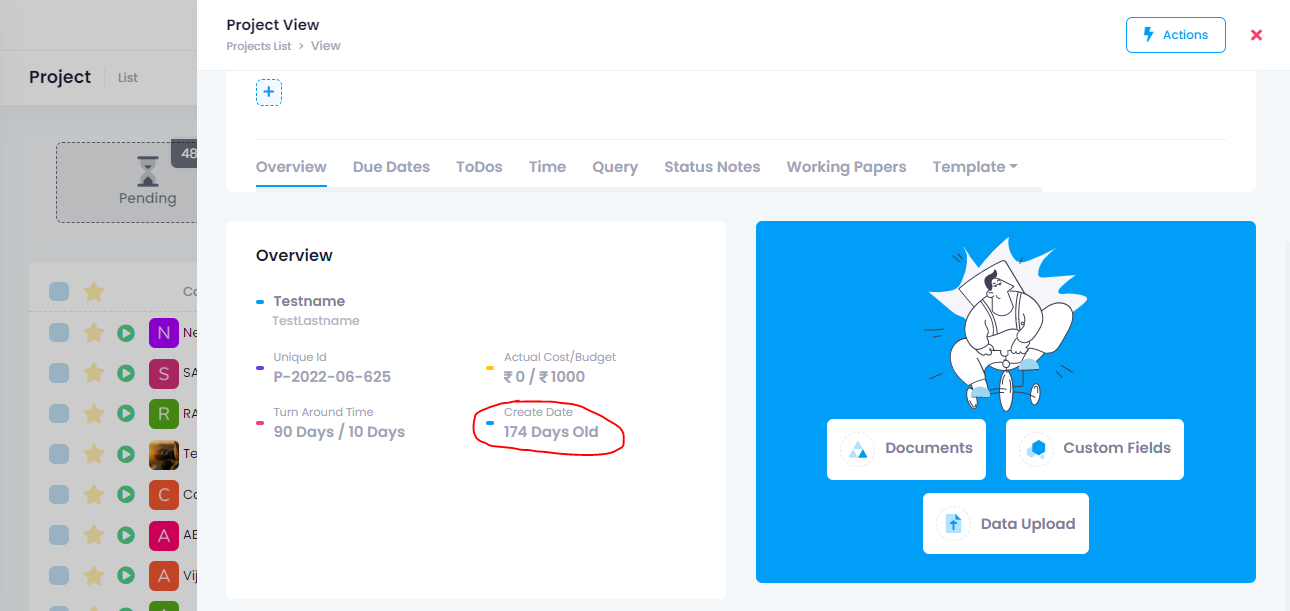The image size is (1290, 611).
Task: Check the box in the S avatar row
Action: [x=59, y=373]
